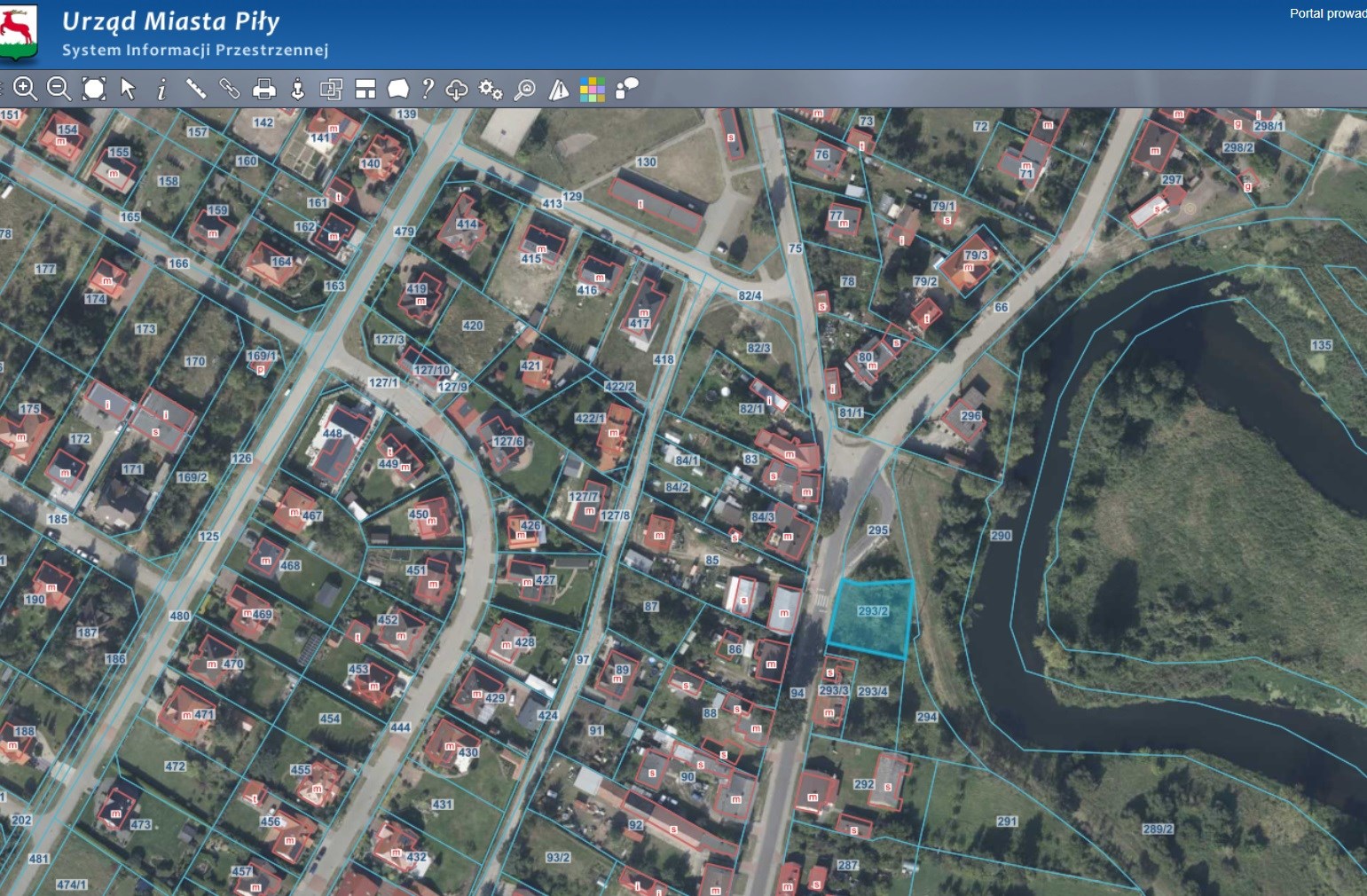Image resolution: width=1367 pixels, height=896 pixels.
Task: Open the panel layout tool
Action: [x=365, y=89]
